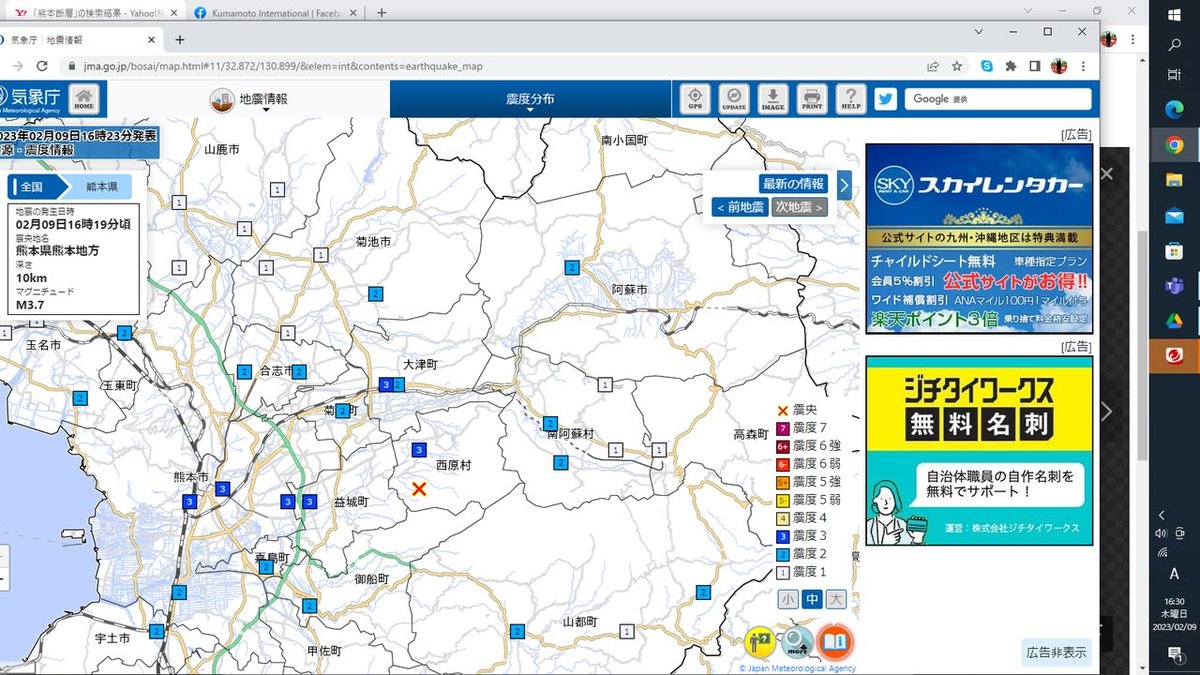Select small (小) display size
1200x675 pixels.
(x=789, y=599)
